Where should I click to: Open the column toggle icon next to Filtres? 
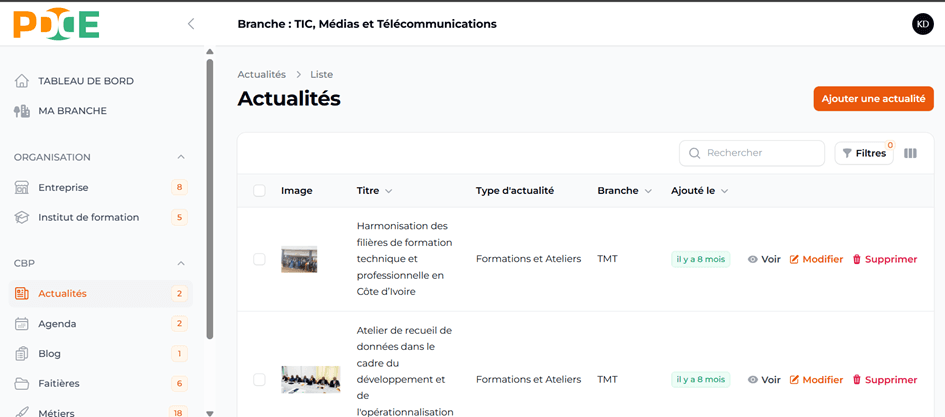(x=910, y=153)
